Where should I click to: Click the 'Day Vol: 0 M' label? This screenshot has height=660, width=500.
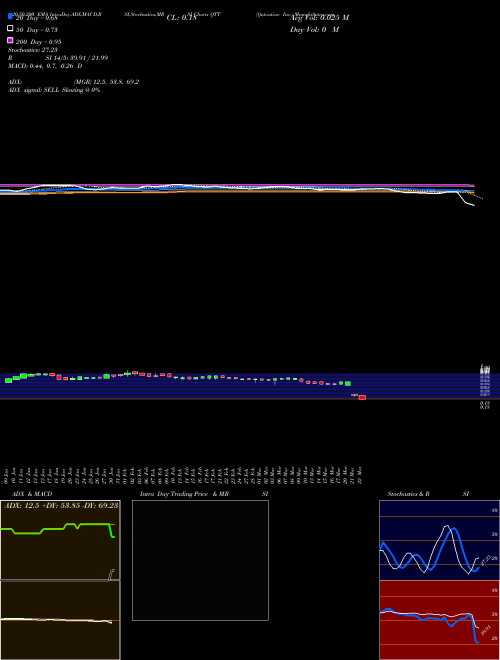[314, 30]
